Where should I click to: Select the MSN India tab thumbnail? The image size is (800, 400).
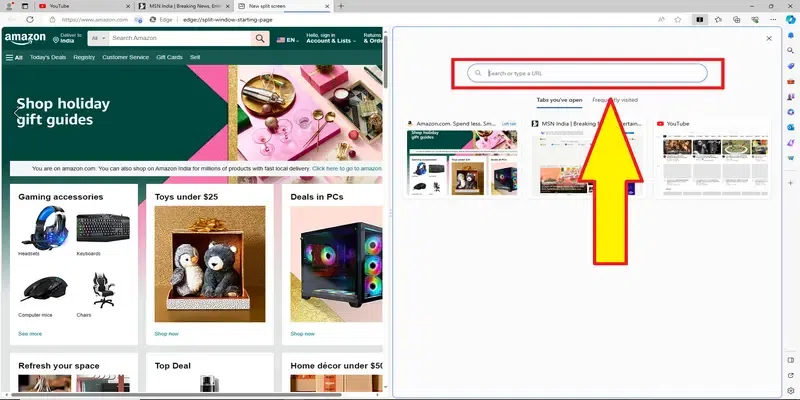(x=587, y=158)
